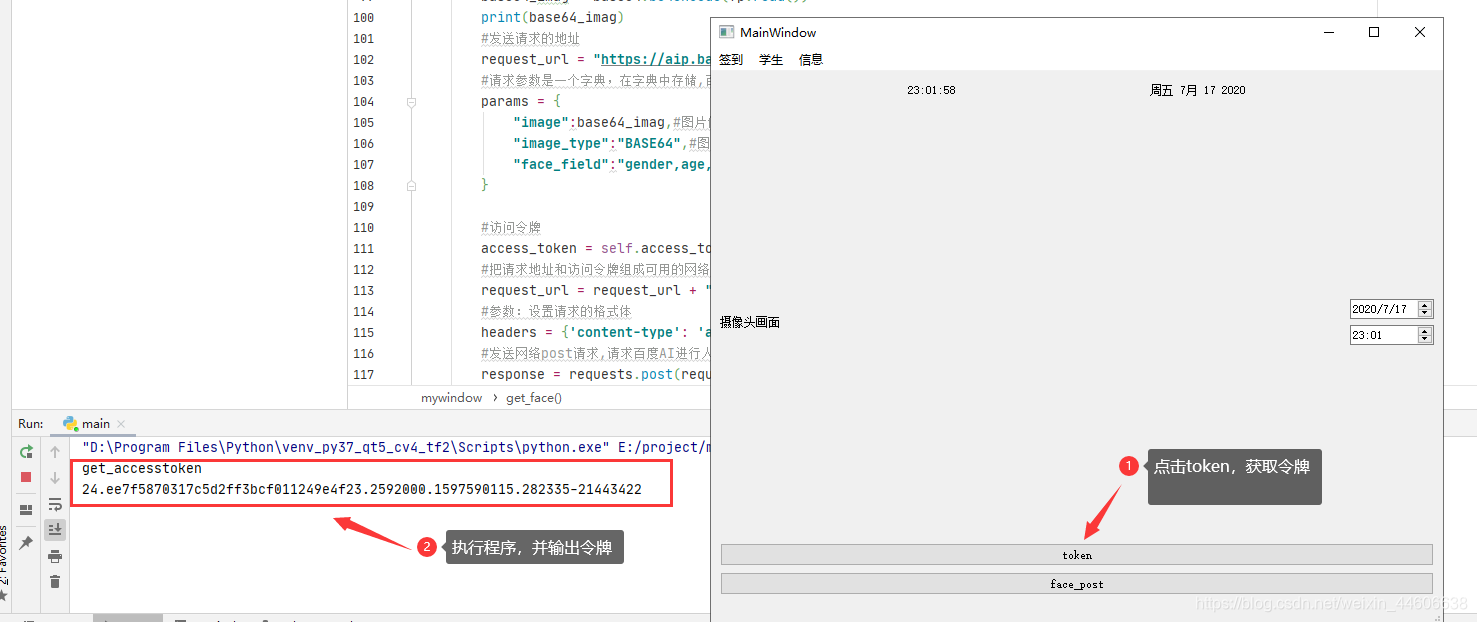Increase the date 2020/7/17 spinner

pos(1426,305)
